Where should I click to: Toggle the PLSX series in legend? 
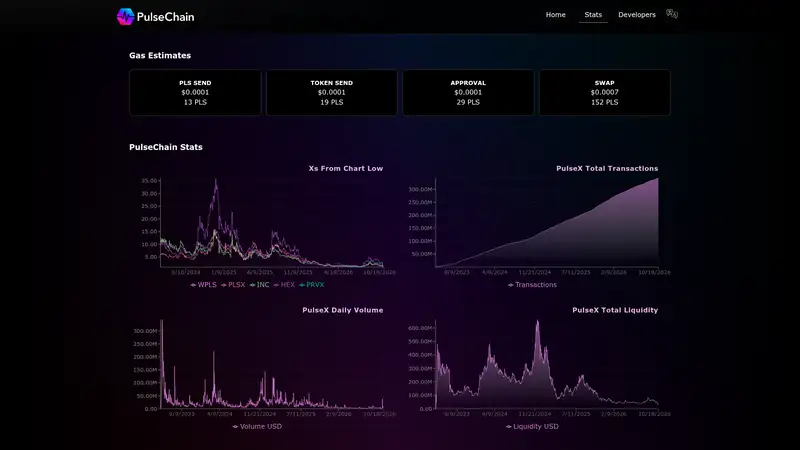point(233,285)
